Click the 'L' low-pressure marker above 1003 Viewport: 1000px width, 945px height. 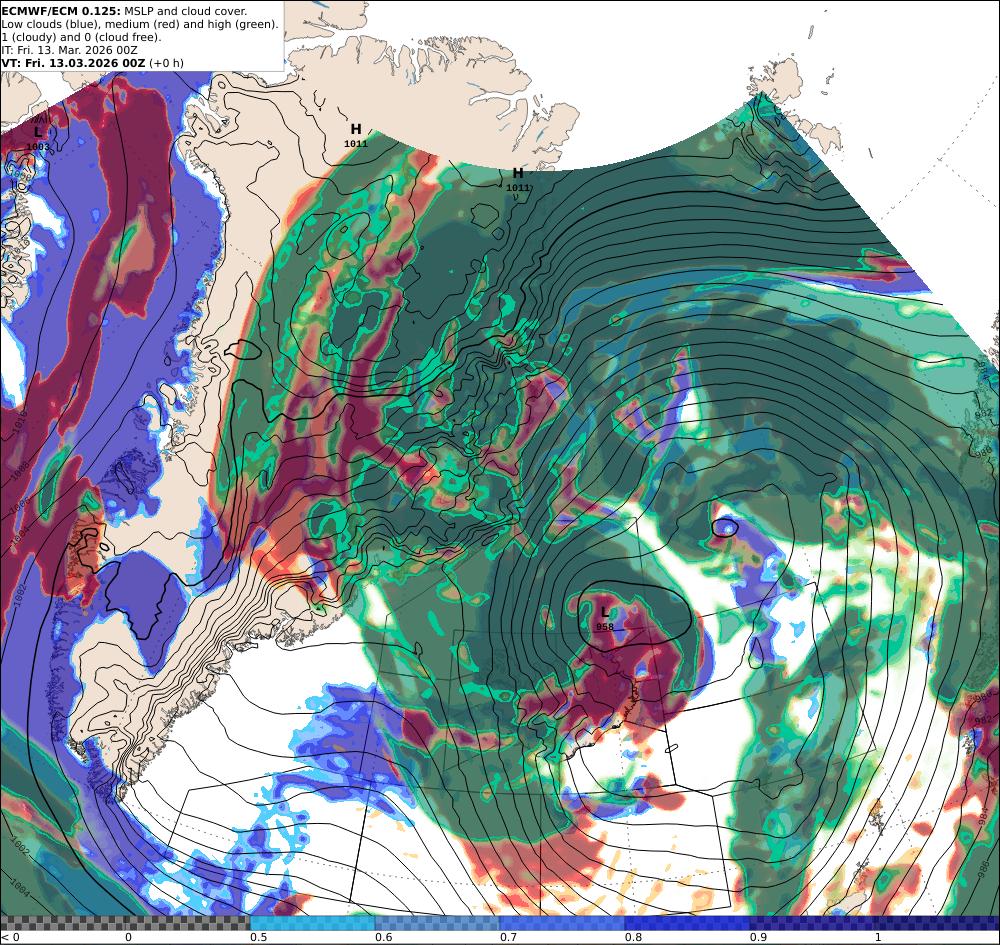click(38, 133)
